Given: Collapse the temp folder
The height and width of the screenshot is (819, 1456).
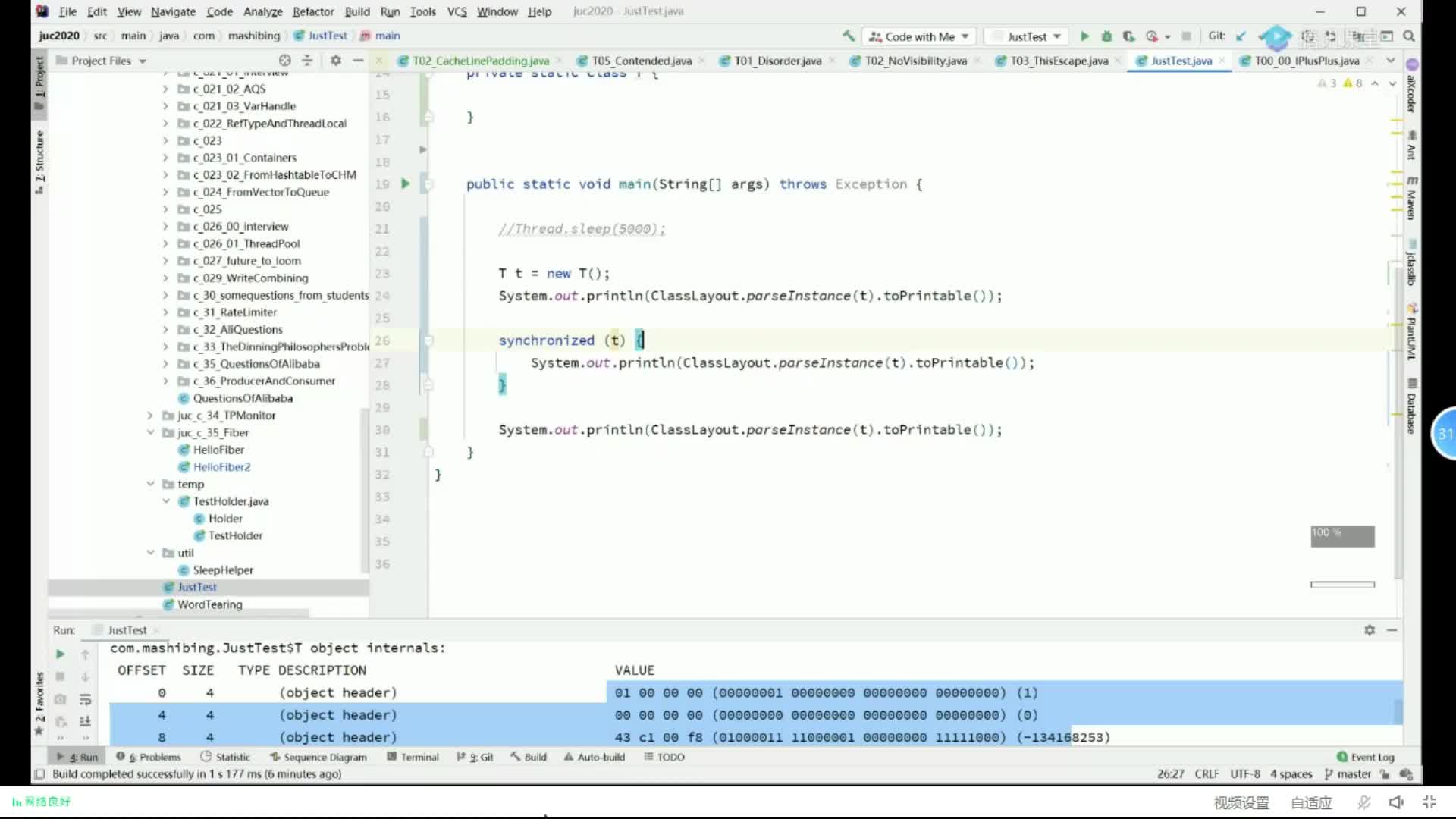Looking at the screenshot, I should point(150,484).
